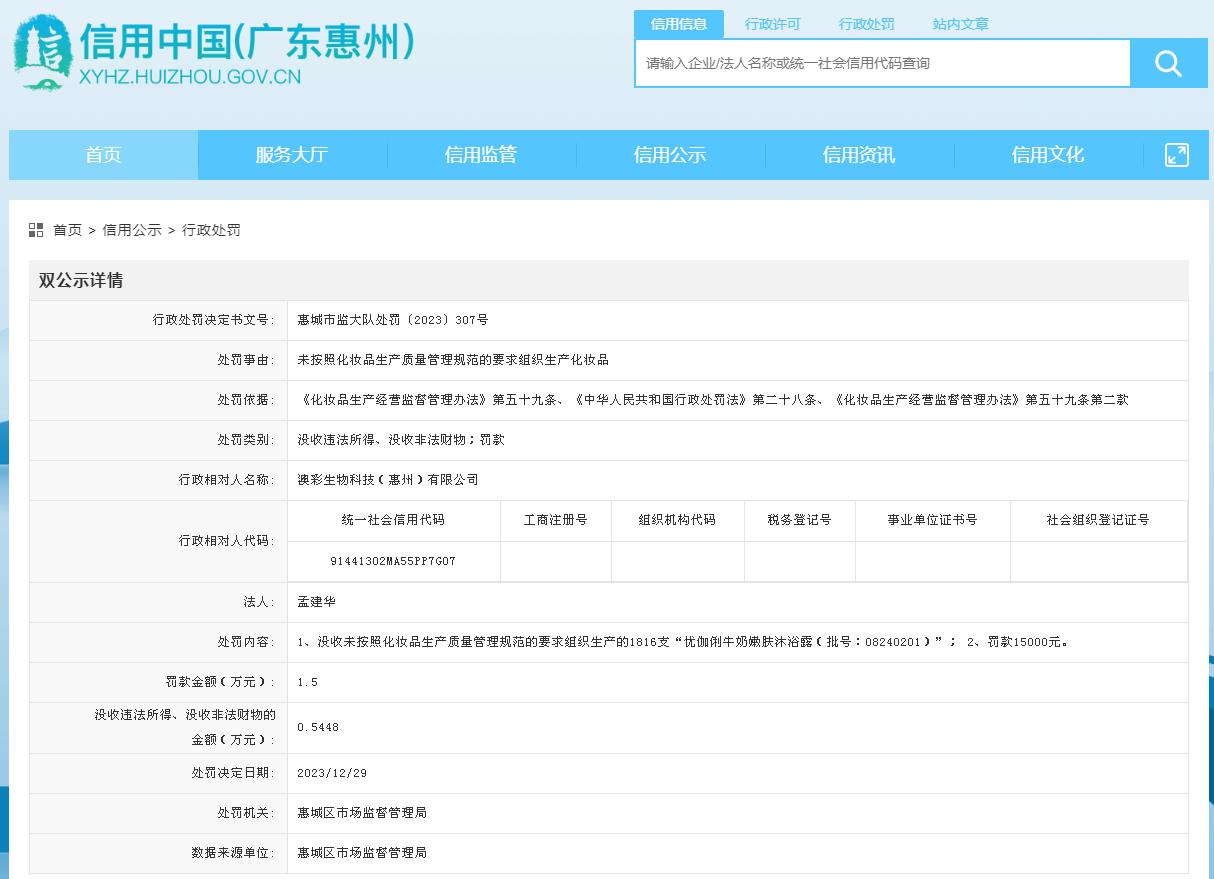The image size is (1214, 879).
Task: Open the 信用文化 navigation item
Action: (1047, 155)
